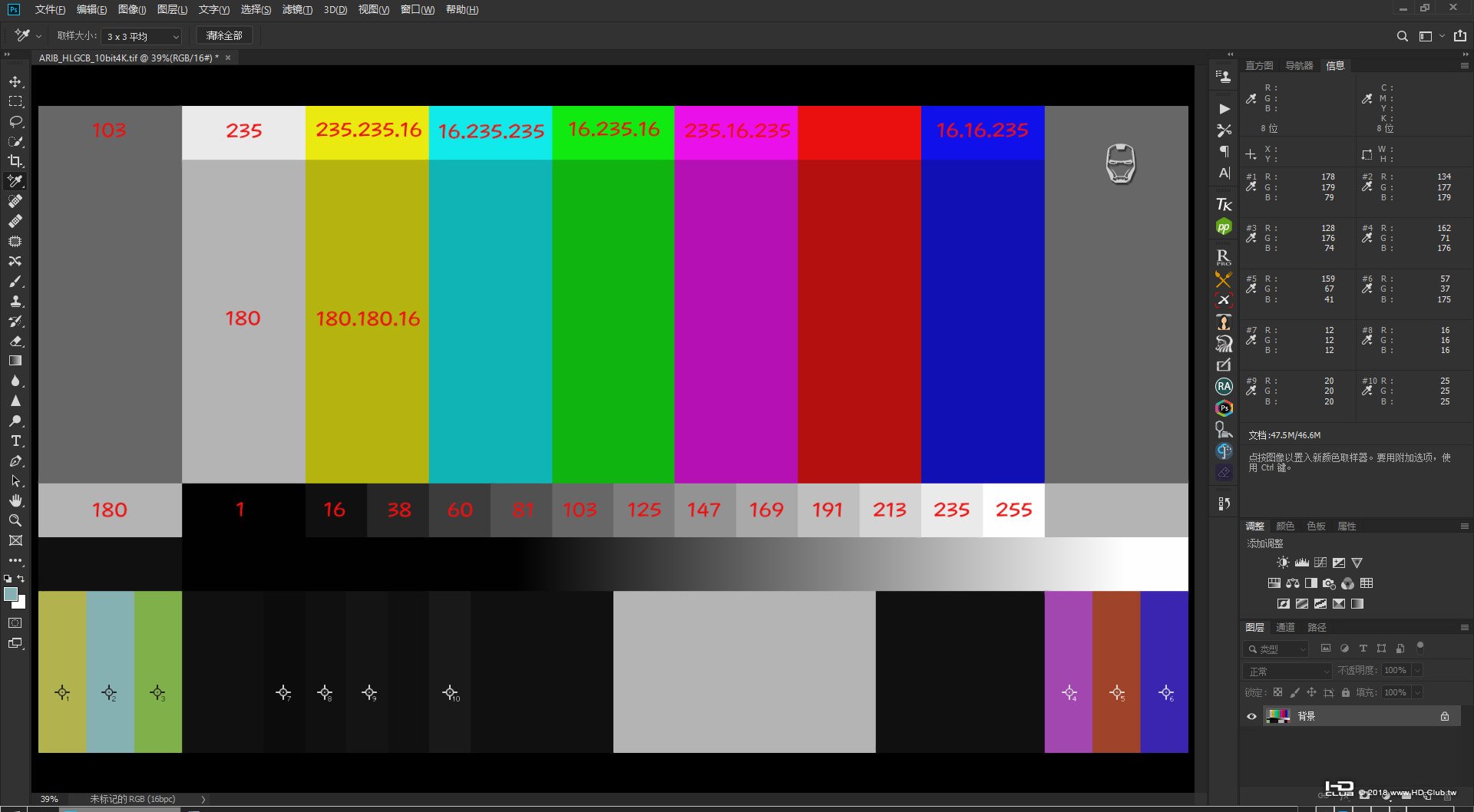Toggle smart object filter in Layers panel

(x=1400, y=649)
